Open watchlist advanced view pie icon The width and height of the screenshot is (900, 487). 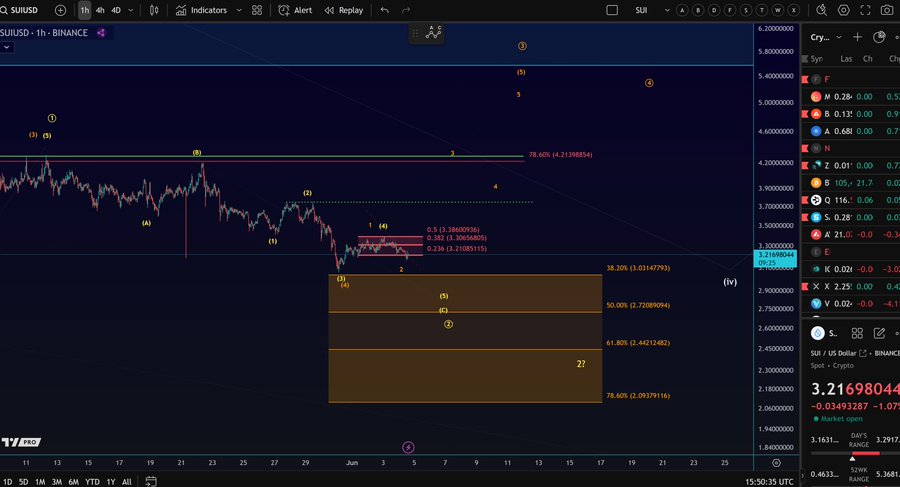point(879,37)
